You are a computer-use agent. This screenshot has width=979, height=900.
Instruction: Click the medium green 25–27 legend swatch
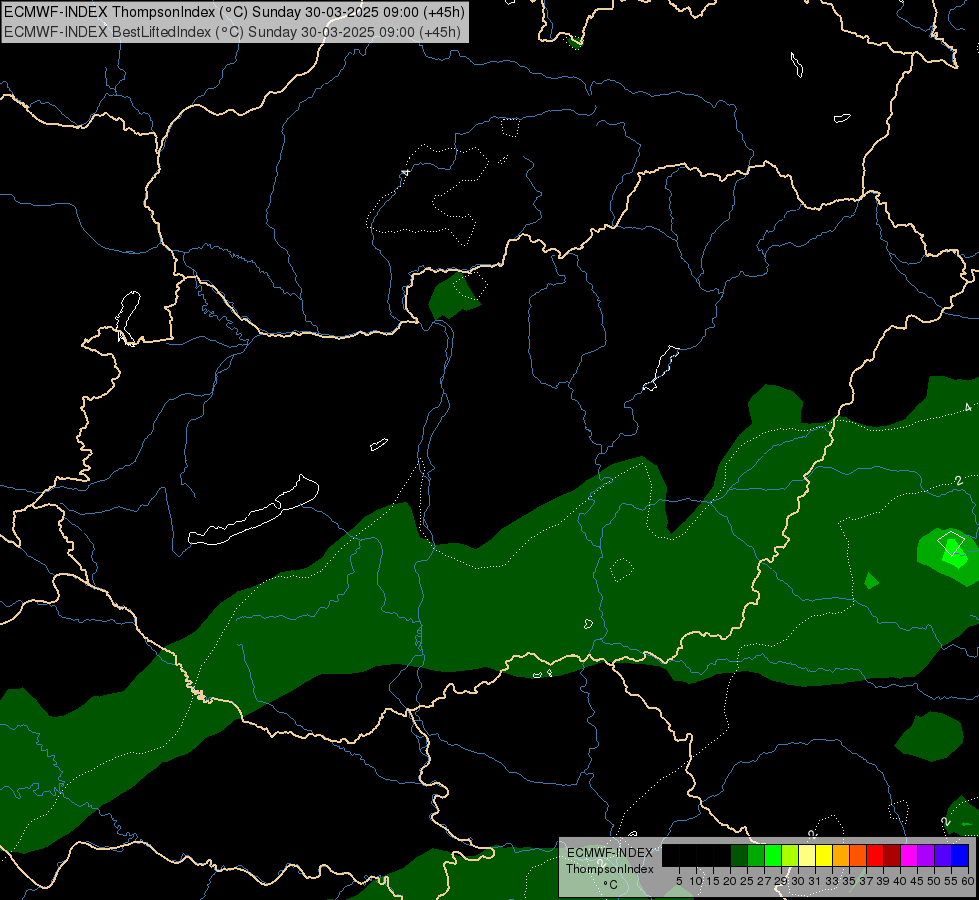tap(756, 855)
